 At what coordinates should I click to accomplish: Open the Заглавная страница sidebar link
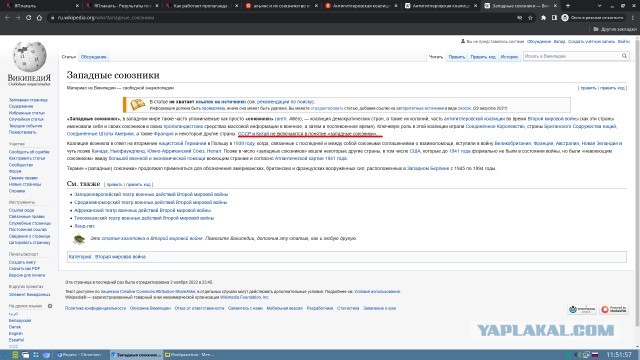(x=28, y=100)
